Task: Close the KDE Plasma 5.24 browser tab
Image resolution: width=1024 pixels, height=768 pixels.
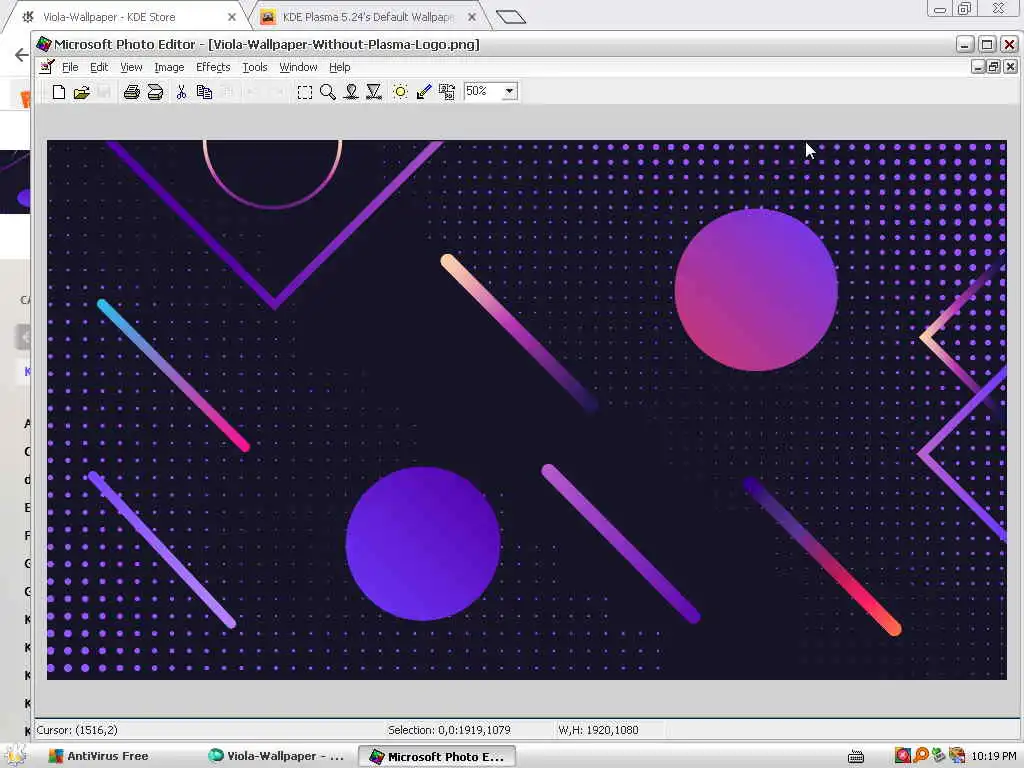Action: [x=472, y=18]
